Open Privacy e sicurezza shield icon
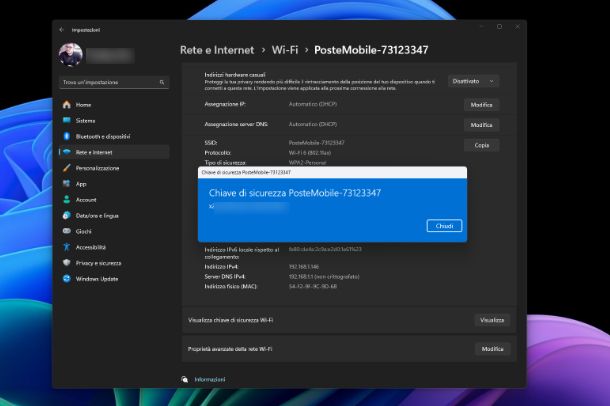610x406 pixels. coord(67,263)
